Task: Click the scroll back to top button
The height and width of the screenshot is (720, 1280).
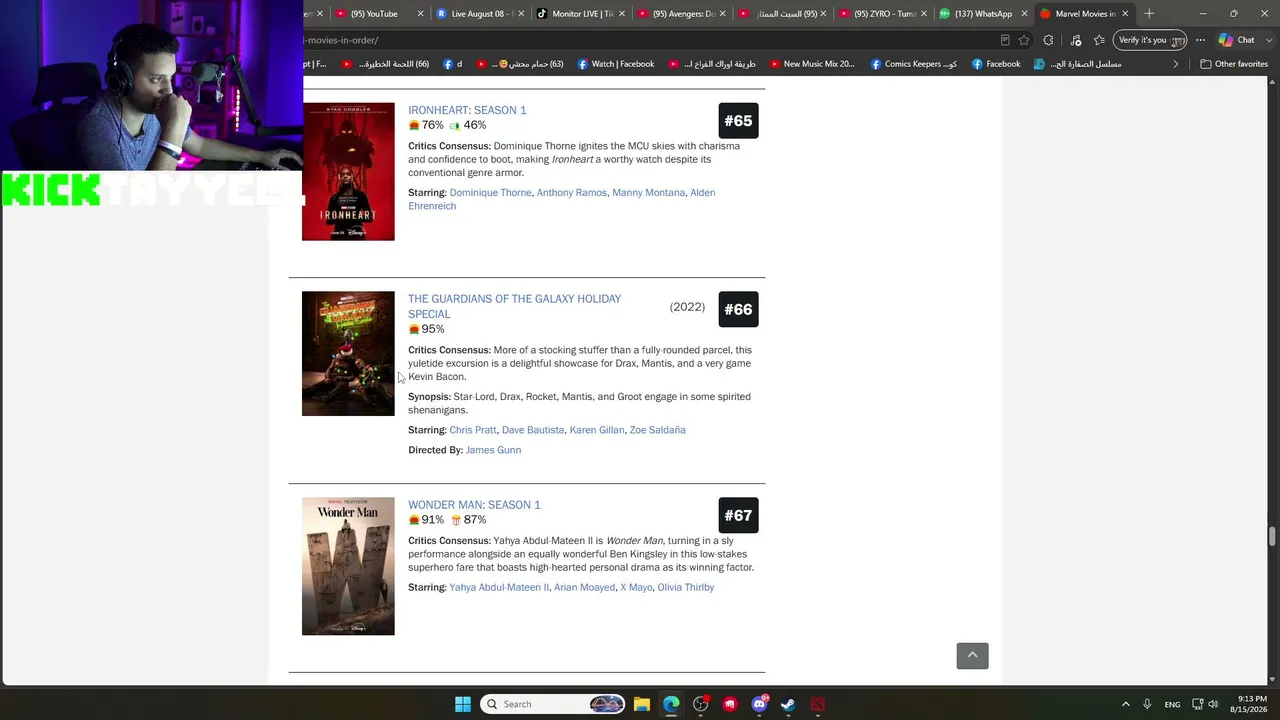Action: [x=972, y=655]
